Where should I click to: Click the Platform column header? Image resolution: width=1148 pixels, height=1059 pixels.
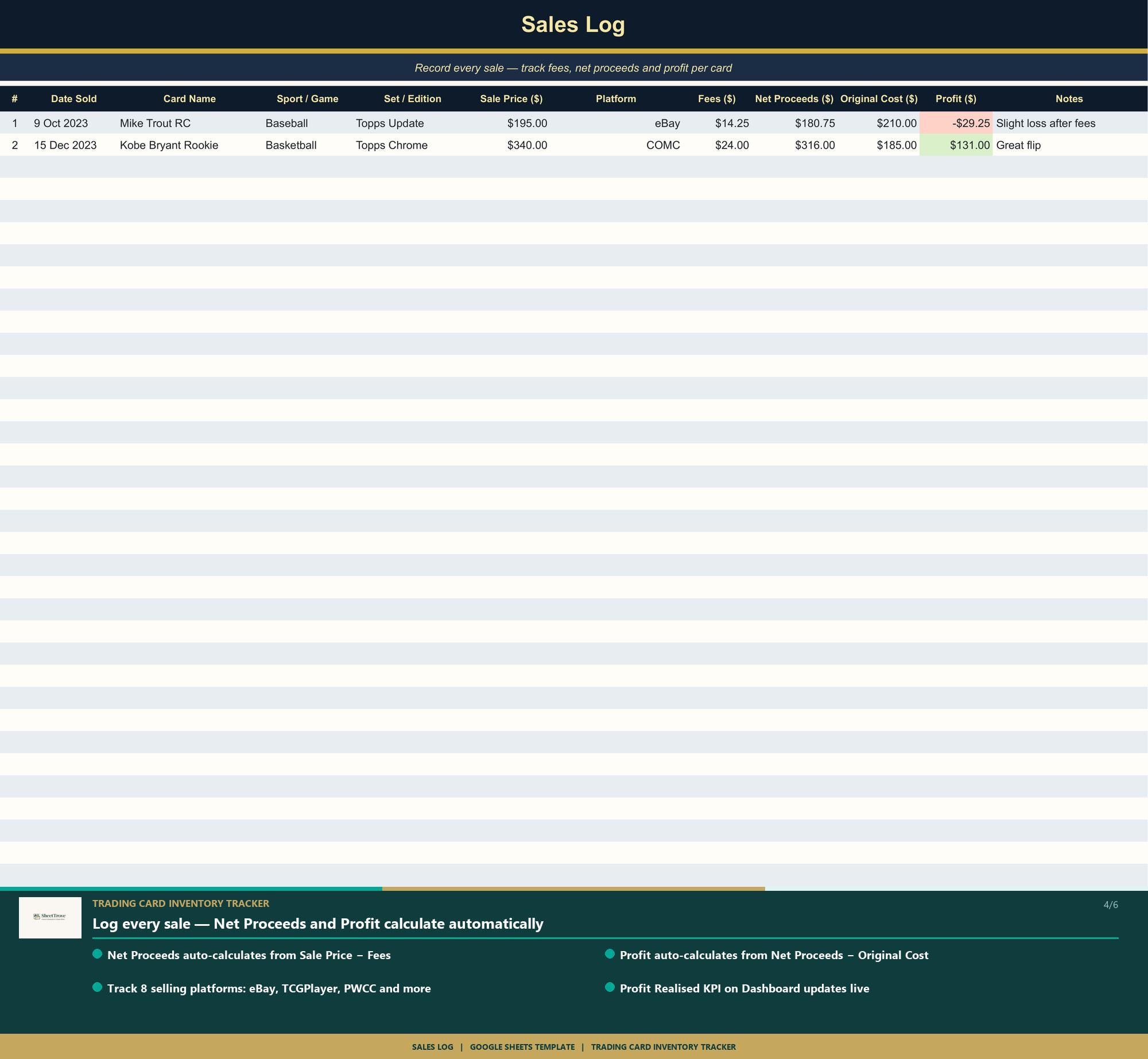[x=616, y=99]
